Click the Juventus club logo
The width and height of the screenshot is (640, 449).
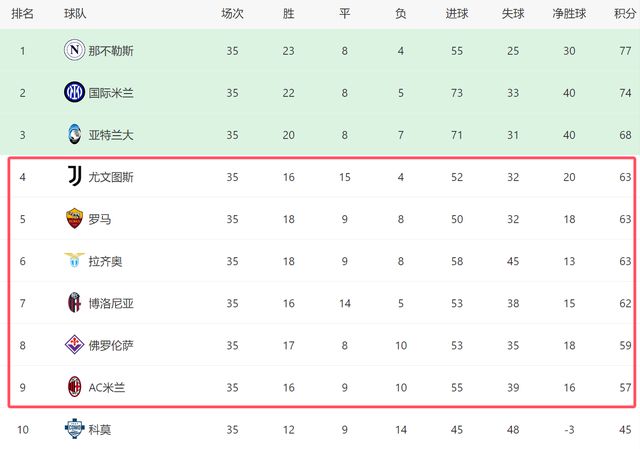pyautogui.click(x=74, y=177)
